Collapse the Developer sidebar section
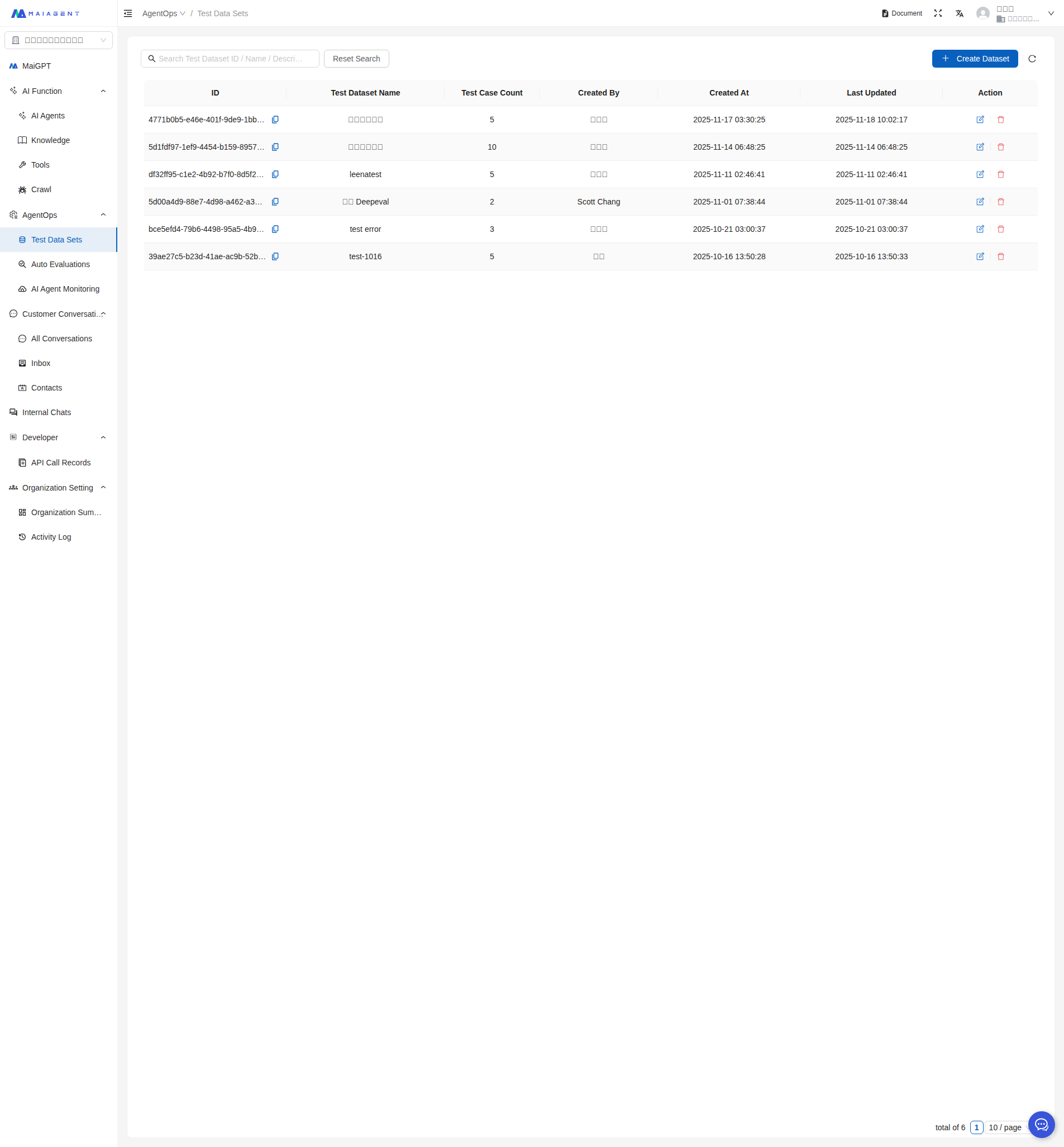 pos(103,437)
